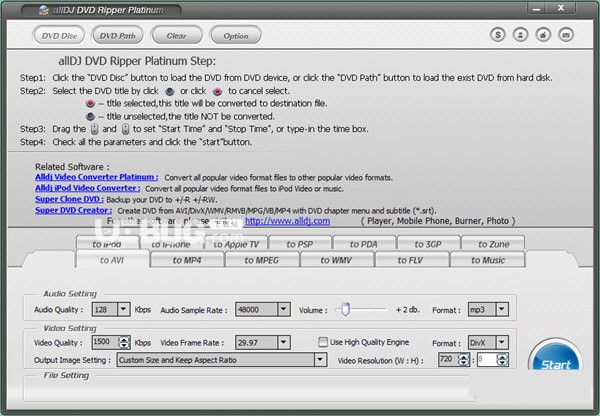The width and height of the screenshot is (600, 416).
Task: Open Alldj Video Converter Platinum link
Action: [96, 177]
